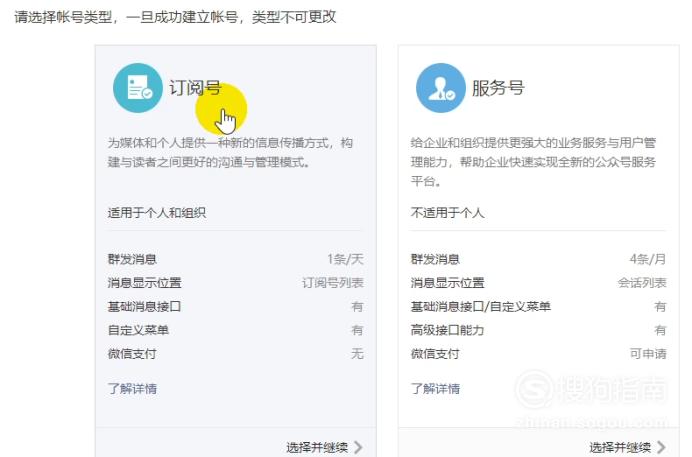Click the 适用于个人和组织 text
692x457 pixels.
click(x=157, y=213)
